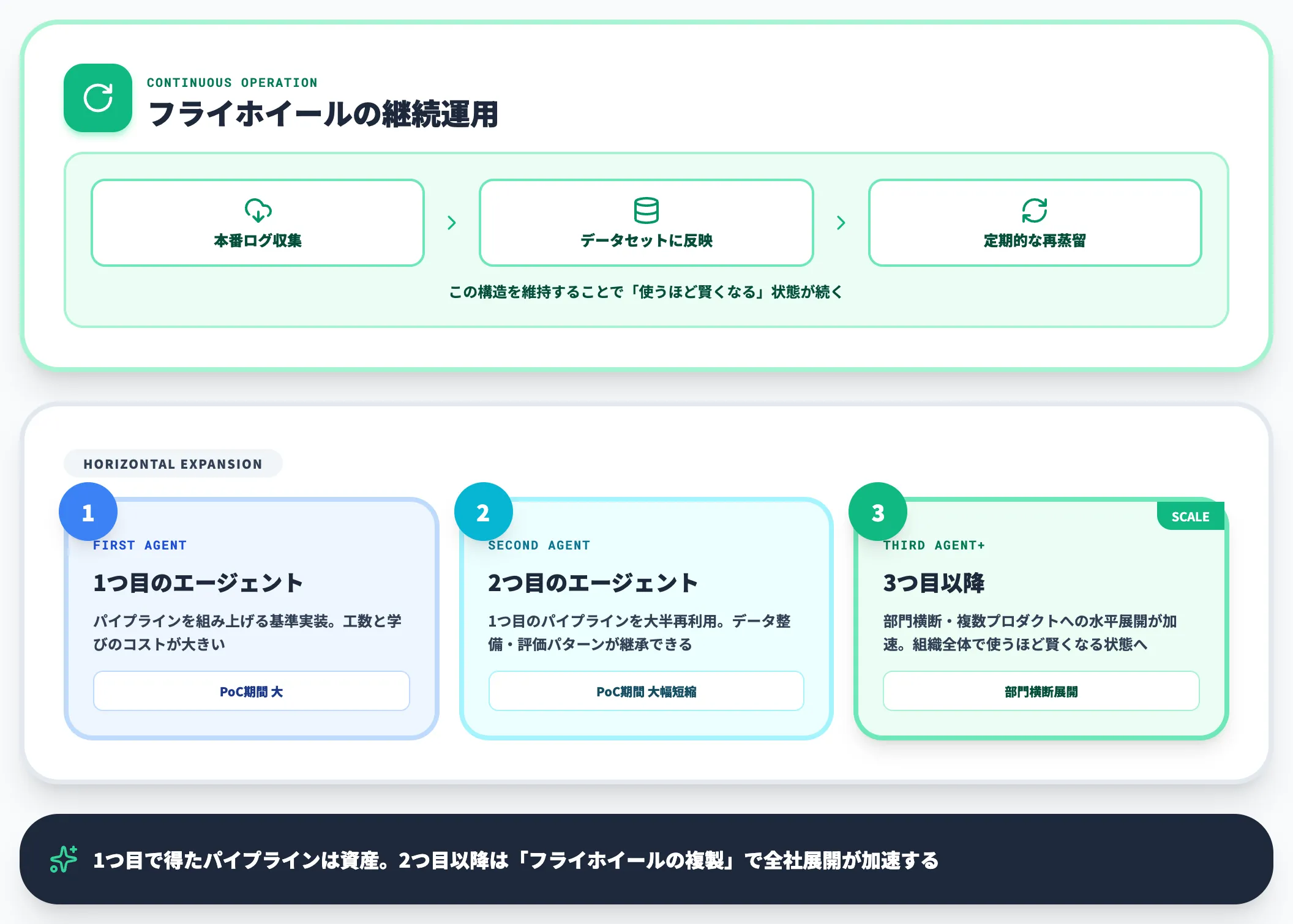Click the FIRST AGENT label
This screenshot has height=924, width=1293.
(140, 545)
